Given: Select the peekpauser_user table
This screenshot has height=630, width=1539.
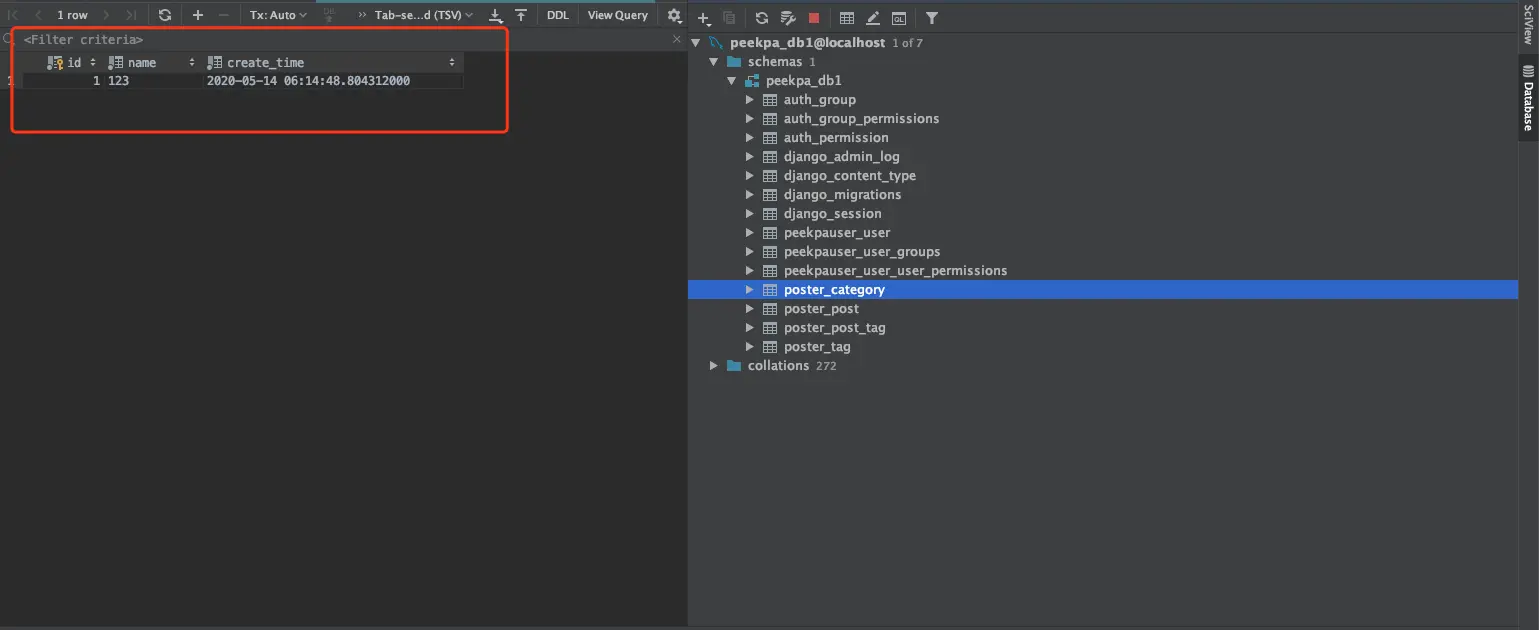Looking at the screenshot, I should pyautogui.click(x=836, y=233).
